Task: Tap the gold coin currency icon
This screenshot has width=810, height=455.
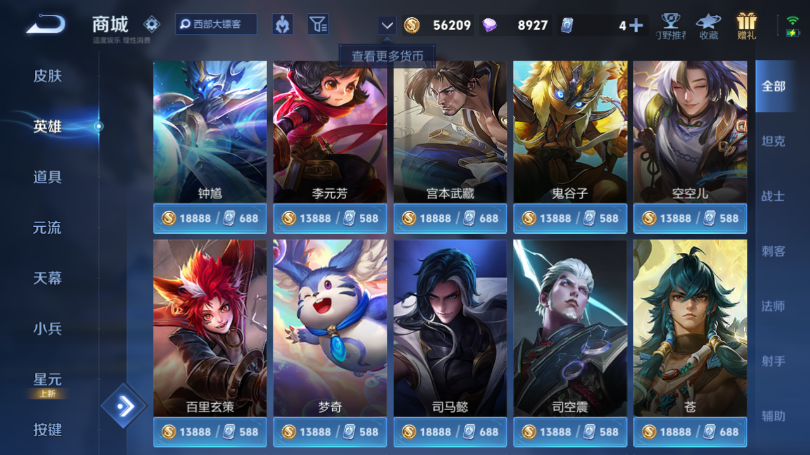Action: click(x=412, y=25)
